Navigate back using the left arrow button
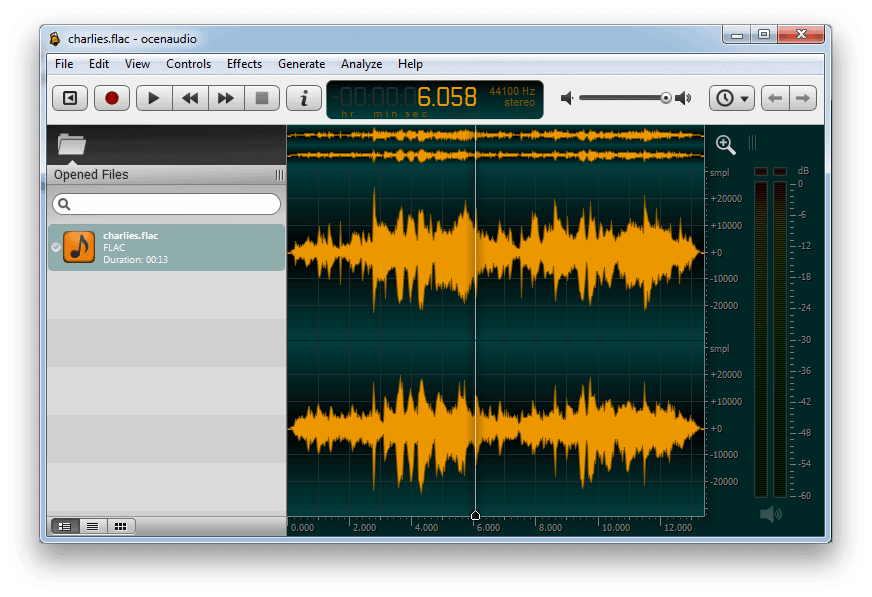 click(x=776, y=97)
